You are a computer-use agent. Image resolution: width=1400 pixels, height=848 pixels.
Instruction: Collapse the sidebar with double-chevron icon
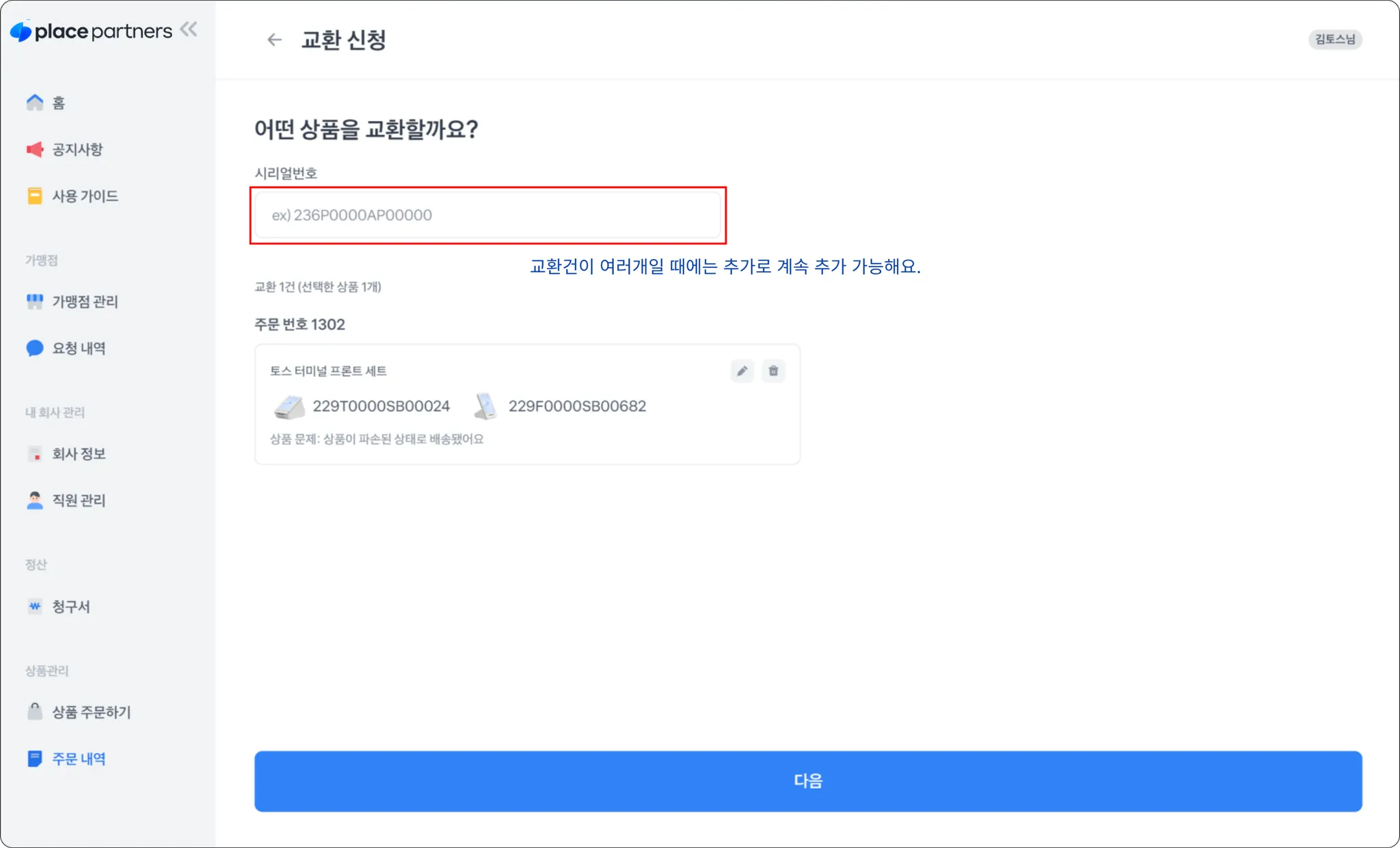[x=189, y=29]
